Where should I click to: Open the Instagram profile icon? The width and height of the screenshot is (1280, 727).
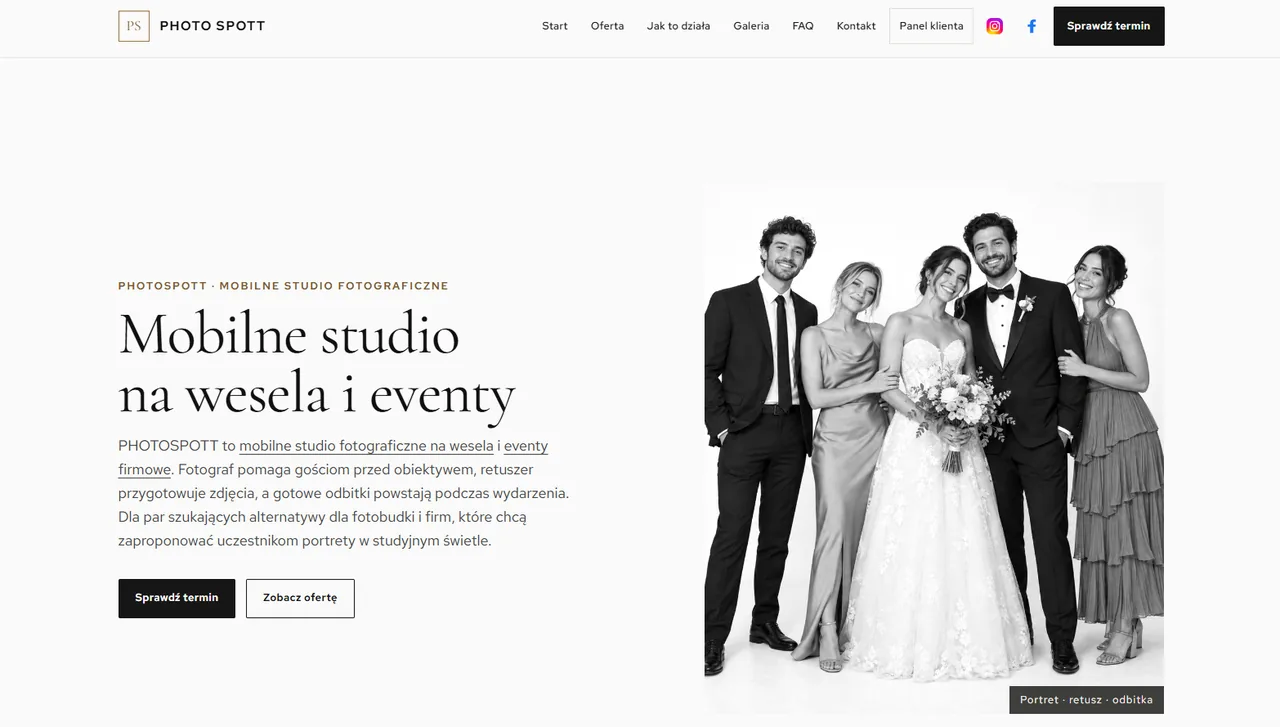pyautogui.click(x=994, y=26)
